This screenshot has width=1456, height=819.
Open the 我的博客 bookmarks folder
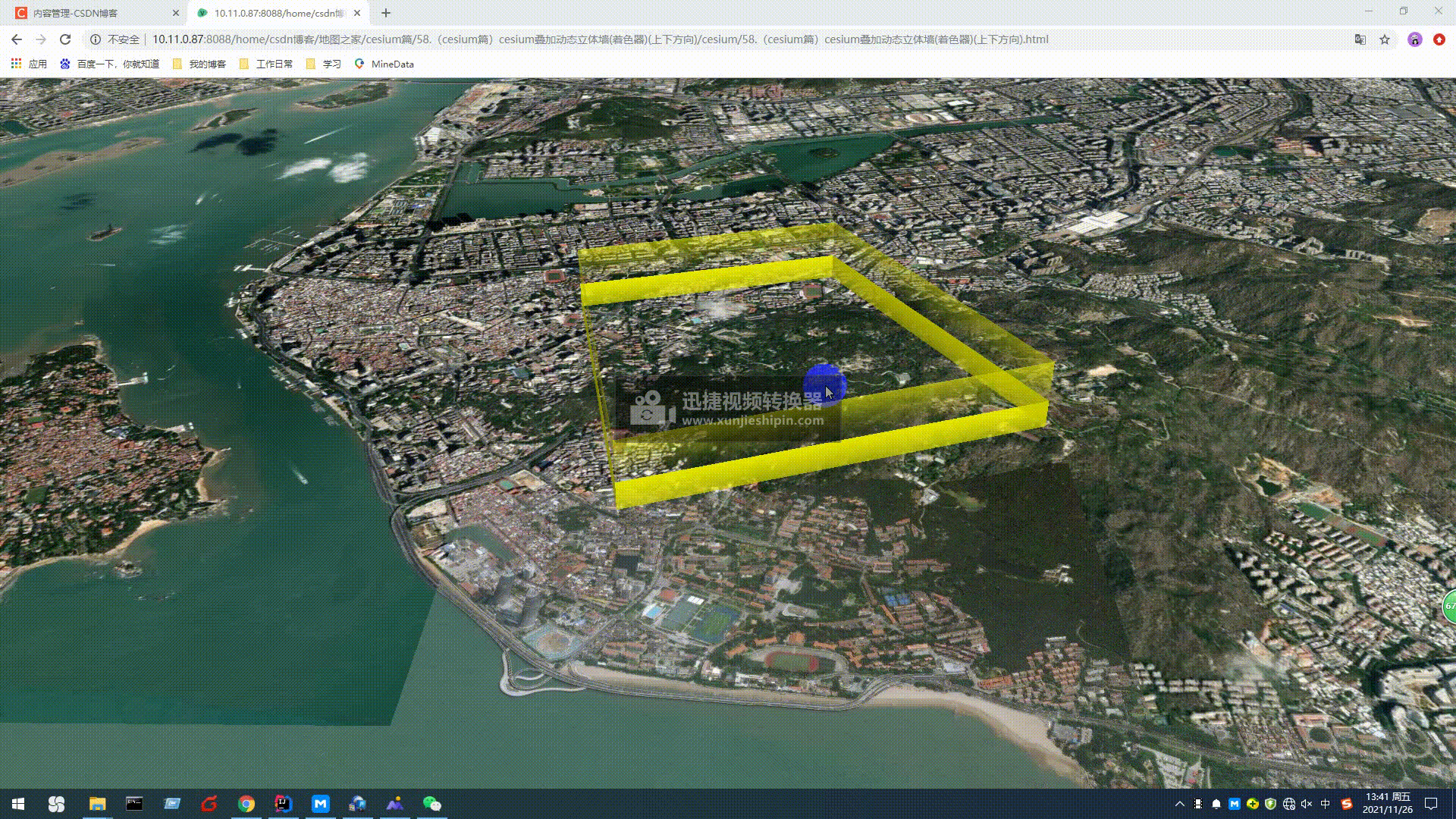pyautogui.click(x=199, y=64)
